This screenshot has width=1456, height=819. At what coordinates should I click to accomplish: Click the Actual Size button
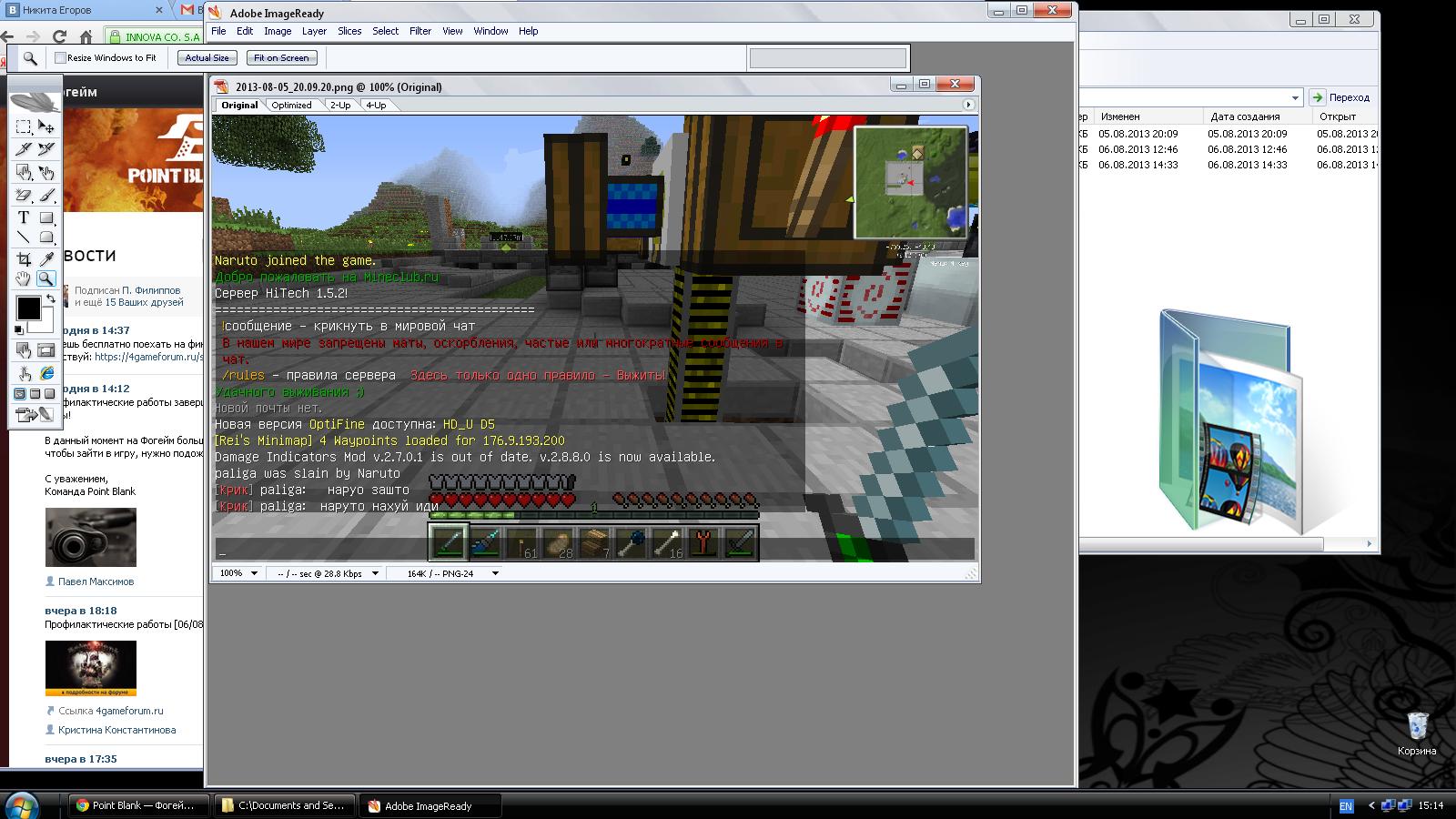pos(207,58)
